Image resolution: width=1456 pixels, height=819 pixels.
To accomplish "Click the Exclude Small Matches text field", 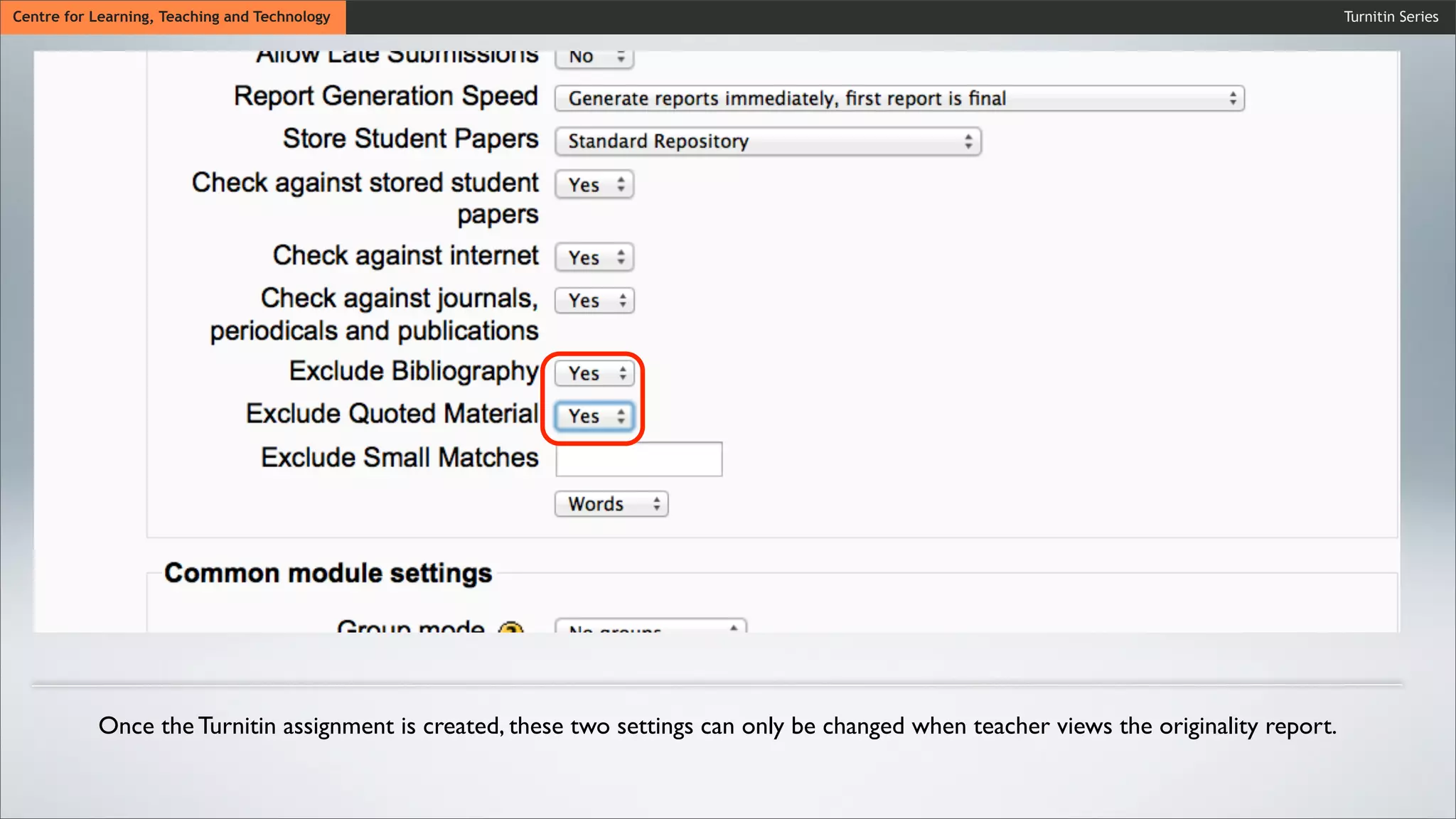I will [x=638, y=459].
